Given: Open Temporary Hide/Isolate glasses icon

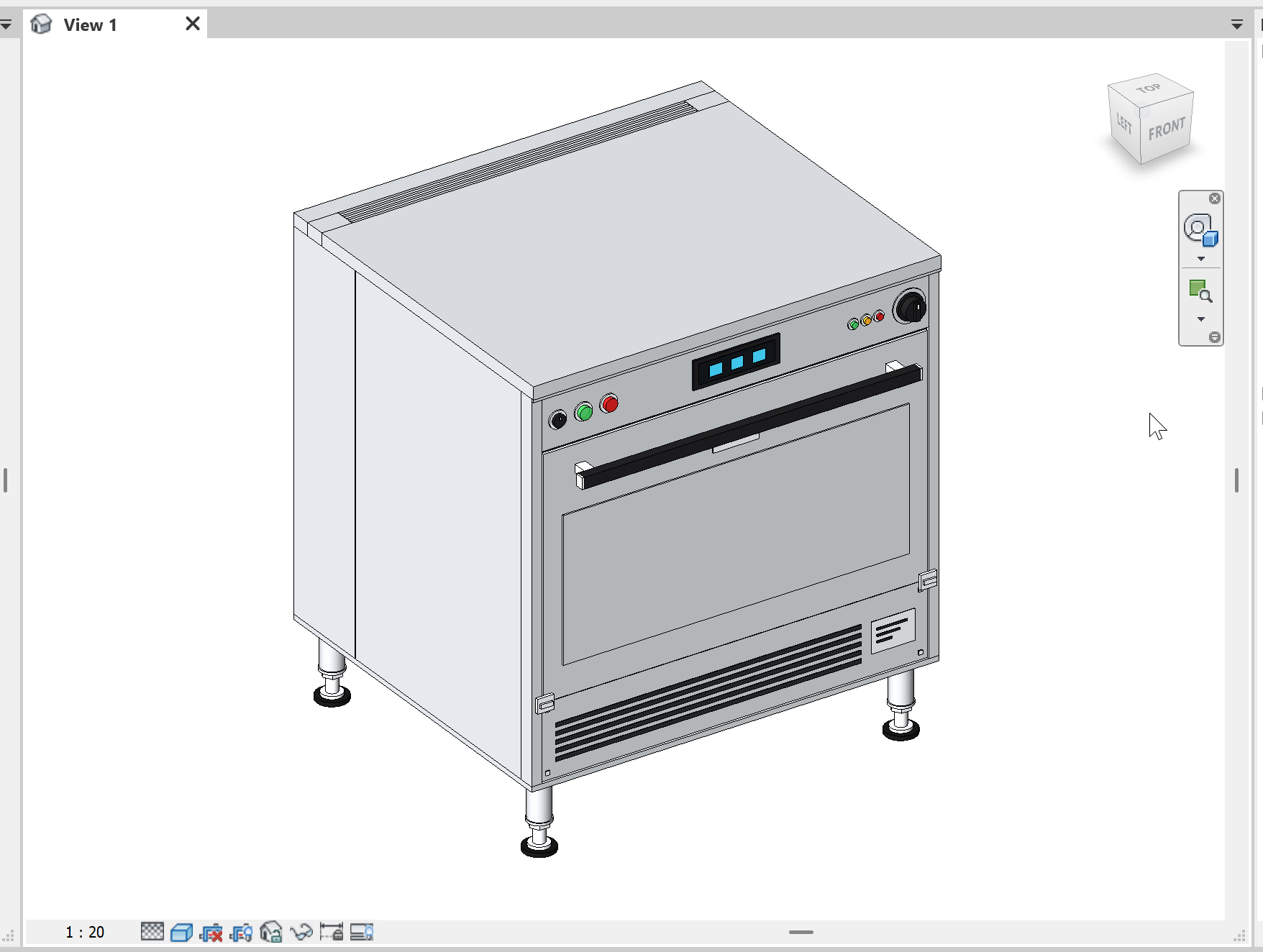Looking at the screenshot, I should pyautogui.click(x=301, y=933).
